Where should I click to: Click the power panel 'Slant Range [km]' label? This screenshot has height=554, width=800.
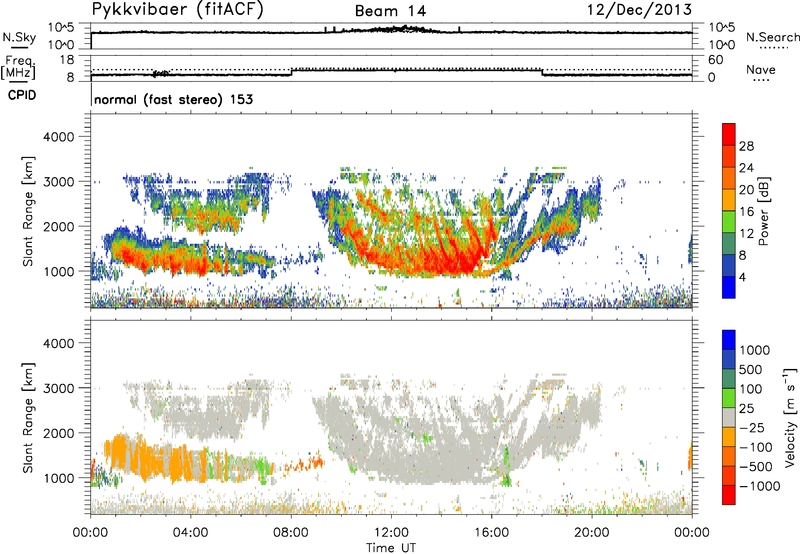(28, 211)
